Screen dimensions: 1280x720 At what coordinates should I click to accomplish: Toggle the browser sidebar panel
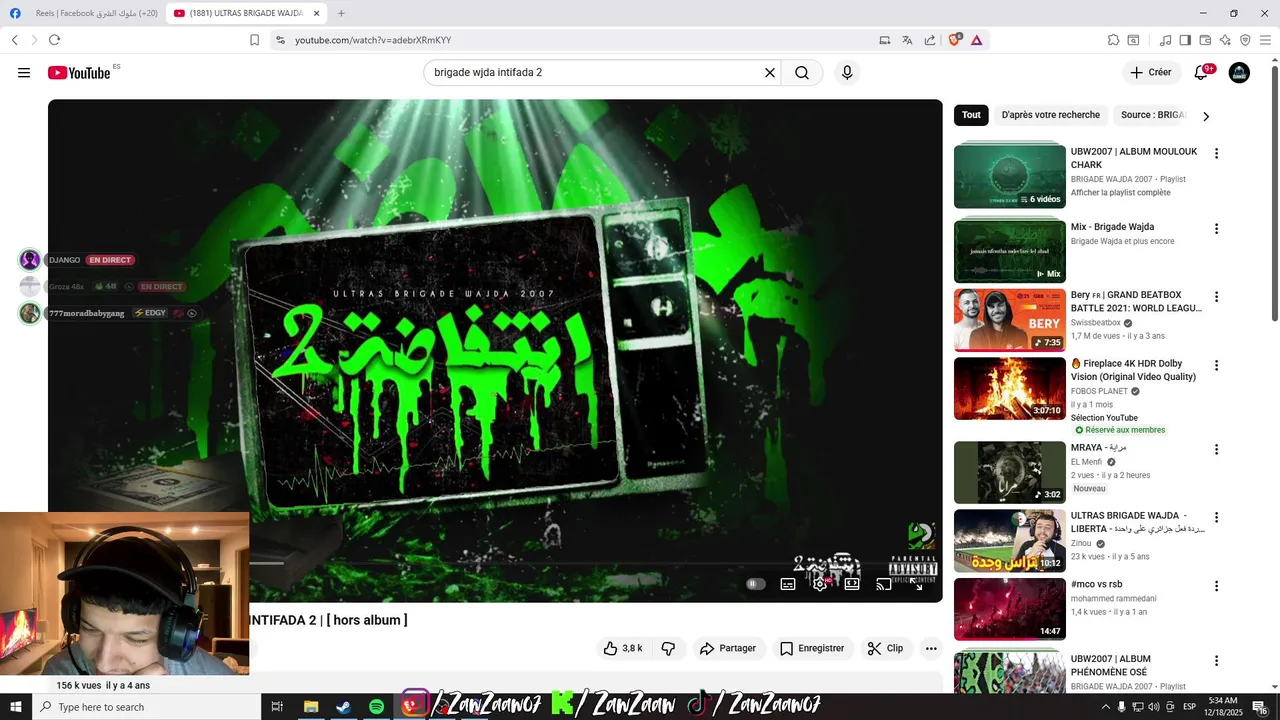click(x=1185, y=40)
